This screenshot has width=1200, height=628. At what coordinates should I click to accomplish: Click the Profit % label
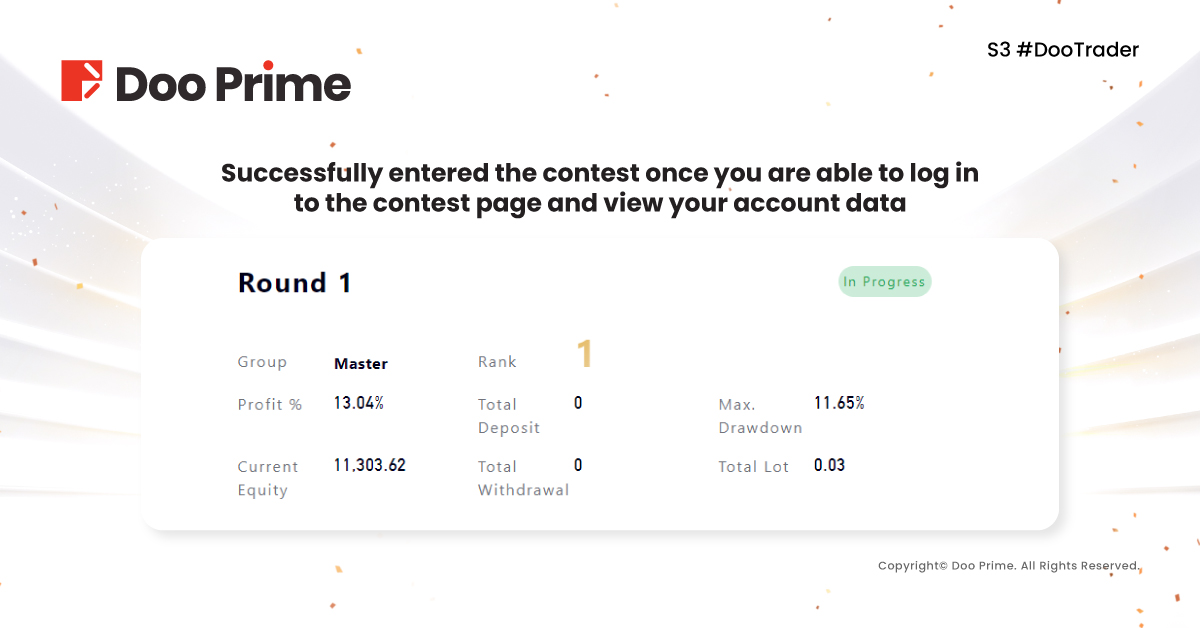pyautogui.click(x=269, y=405)
